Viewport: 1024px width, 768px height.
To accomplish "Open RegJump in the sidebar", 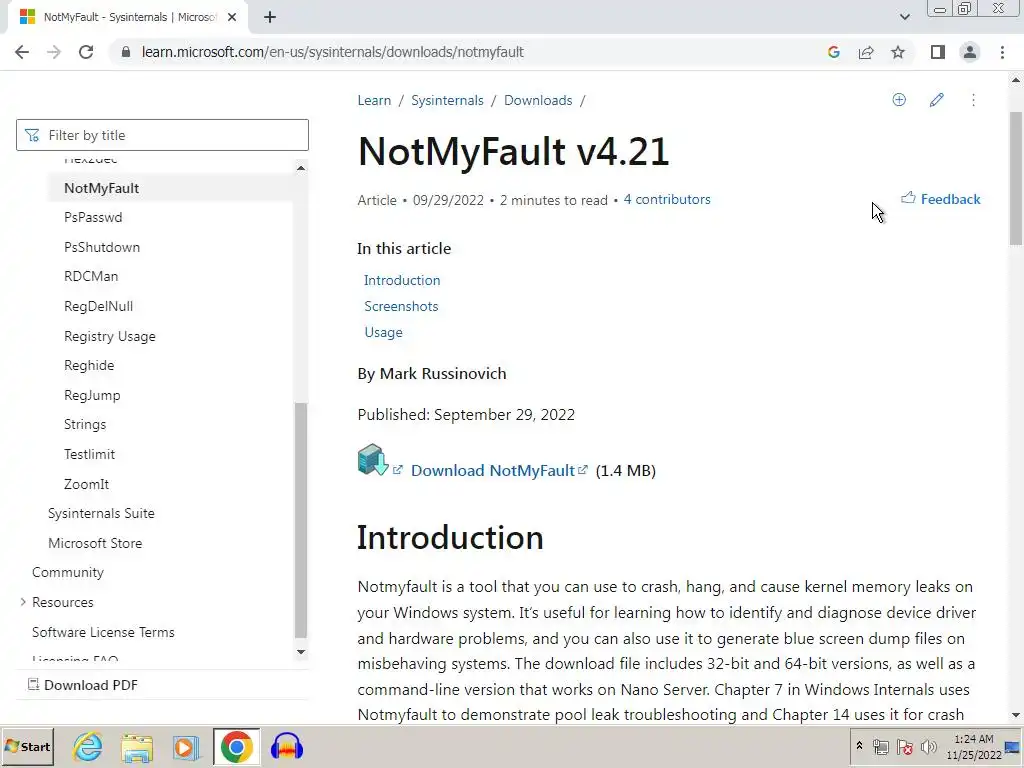I will point(92,395).
